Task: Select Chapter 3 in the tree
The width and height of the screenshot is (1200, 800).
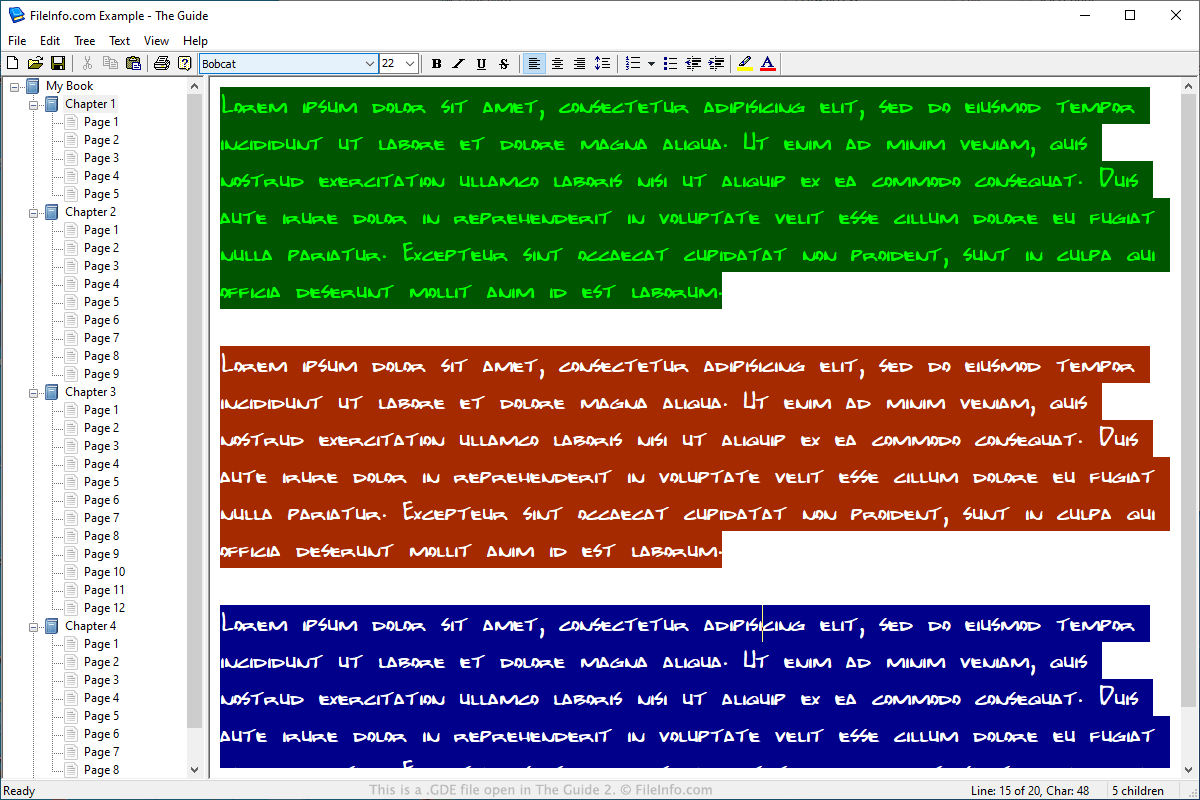Action: [x=91, y=392]
